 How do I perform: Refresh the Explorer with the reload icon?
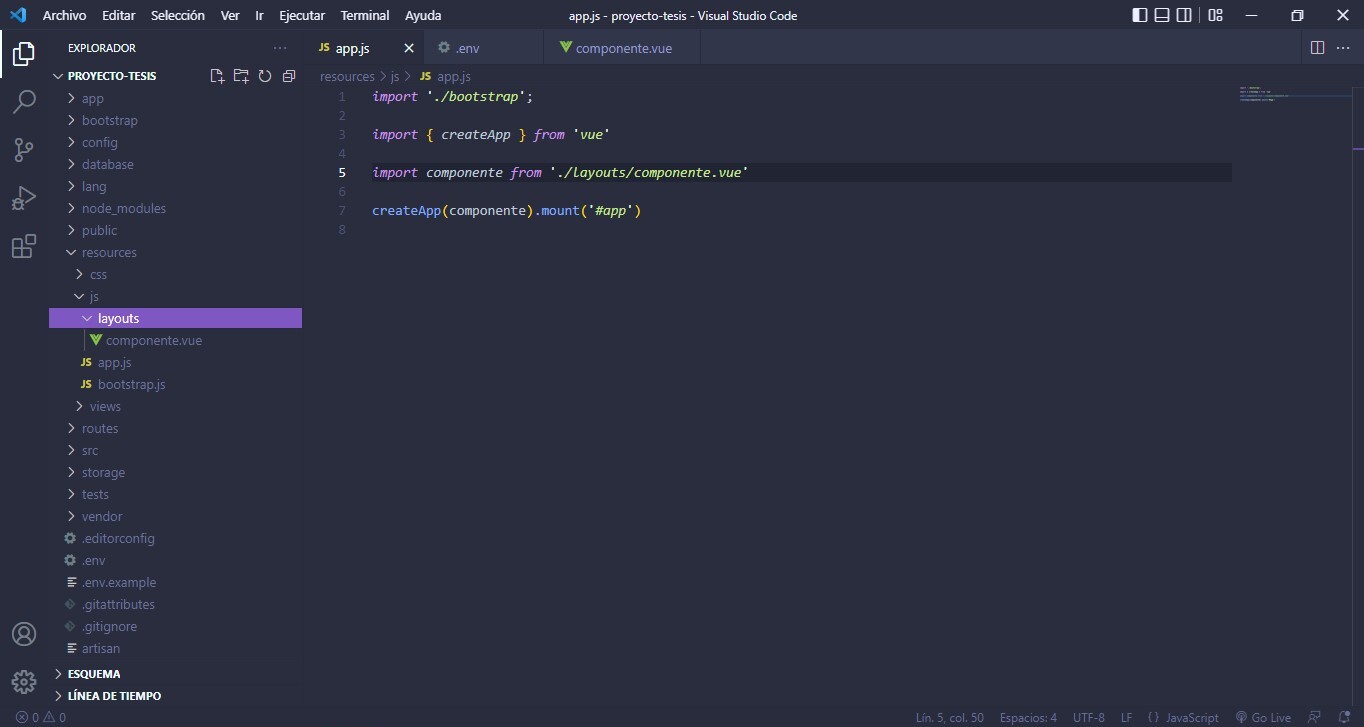click(265, 75)
